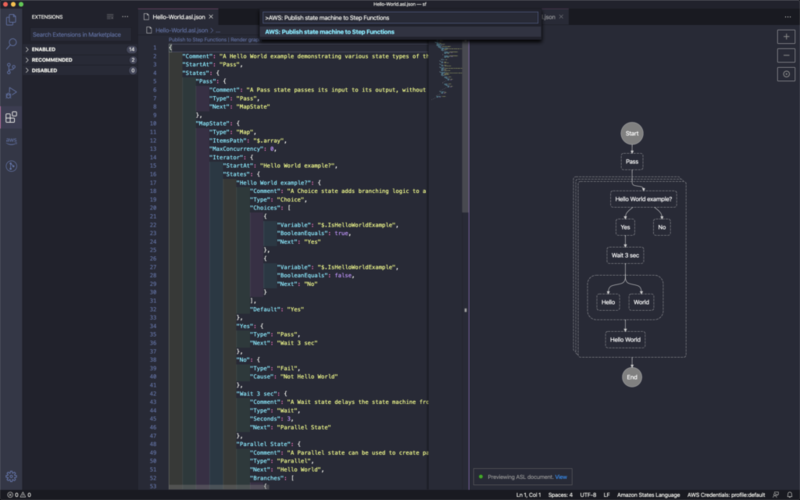Click the breadcrumb ellipsis after the file name
800x500 pixels.
pos(218,31)
